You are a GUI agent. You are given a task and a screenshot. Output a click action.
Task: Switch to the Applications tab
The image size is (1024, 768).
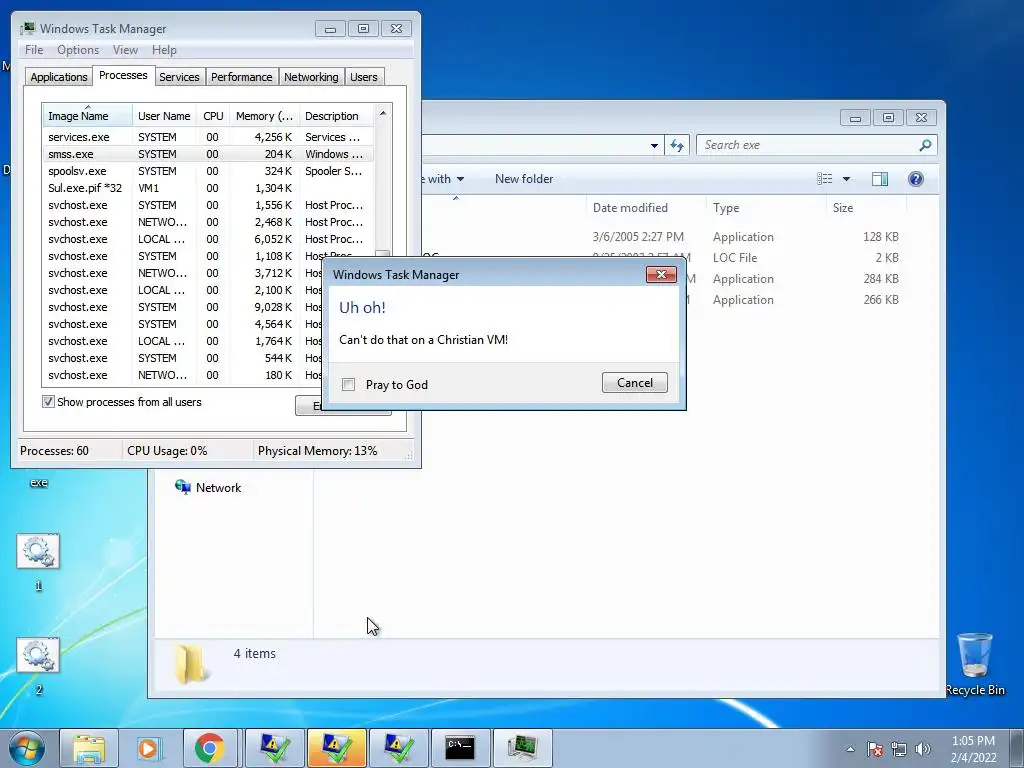pyautogui.click(x=59, y=77)
